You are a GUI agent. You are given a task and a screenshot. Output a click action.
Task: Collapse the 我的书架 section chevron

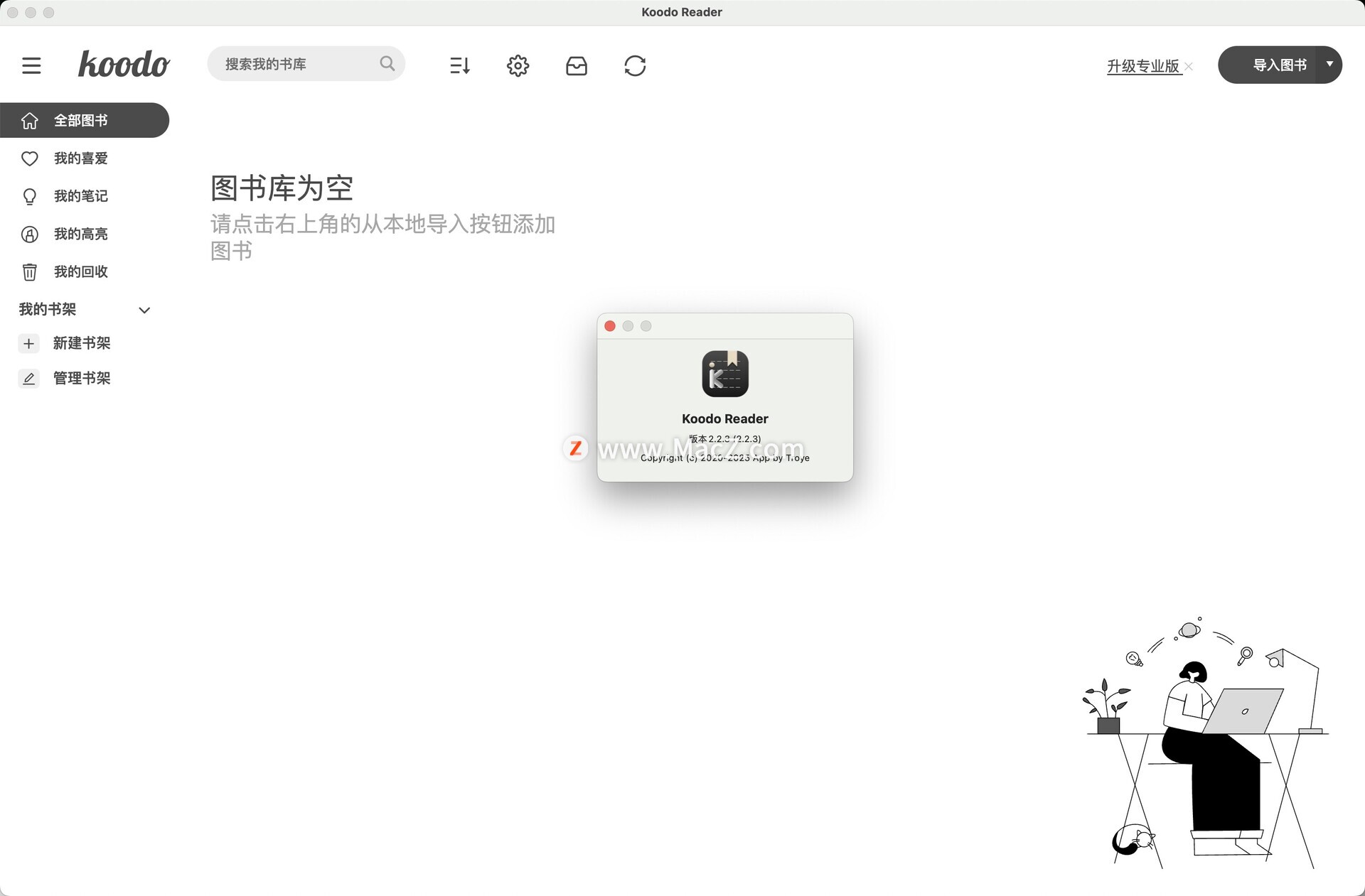click(x=144, y=310)
